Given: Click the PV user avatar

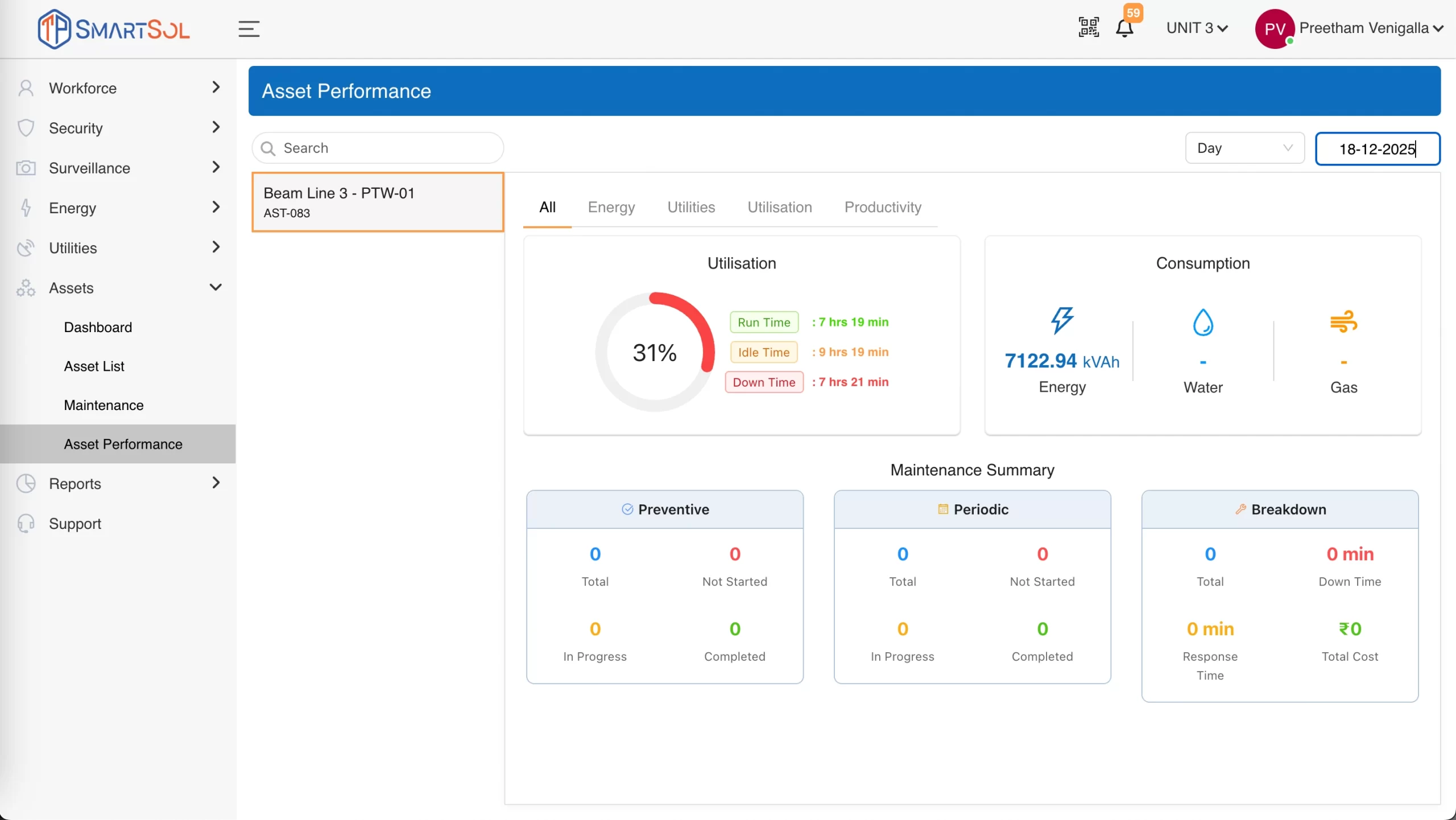Looking at the screenshot, I should point(1274,29).
